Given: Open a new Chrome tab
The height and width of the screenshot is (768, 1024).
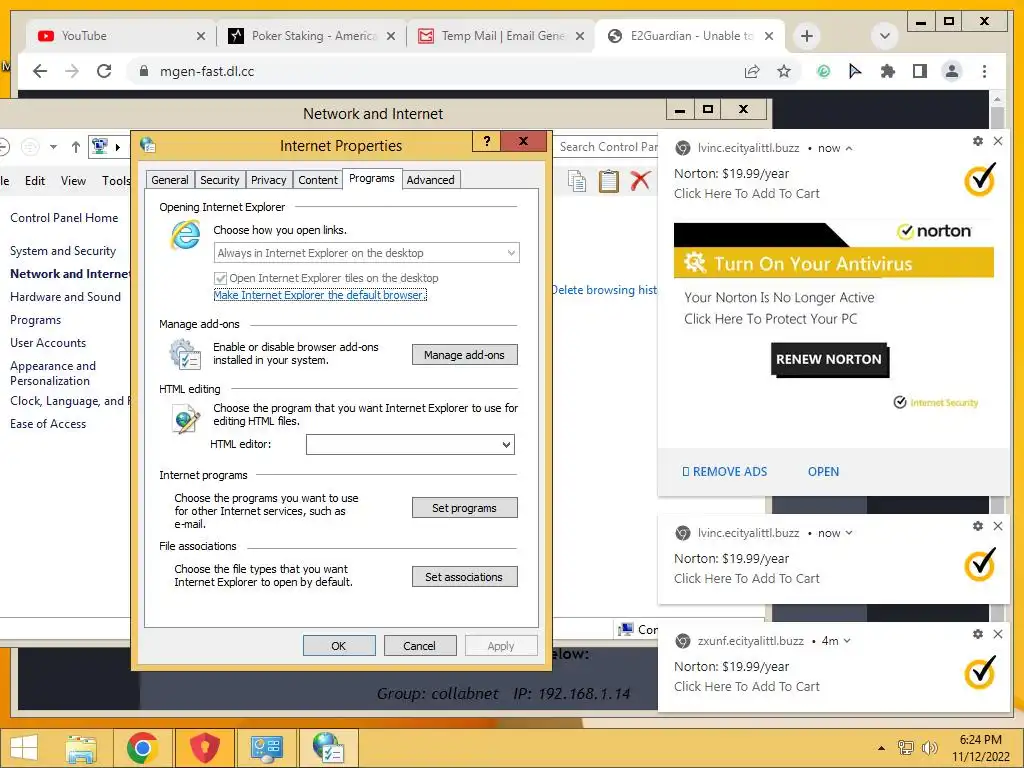Looking at the screenshot, I should (807, 36).
